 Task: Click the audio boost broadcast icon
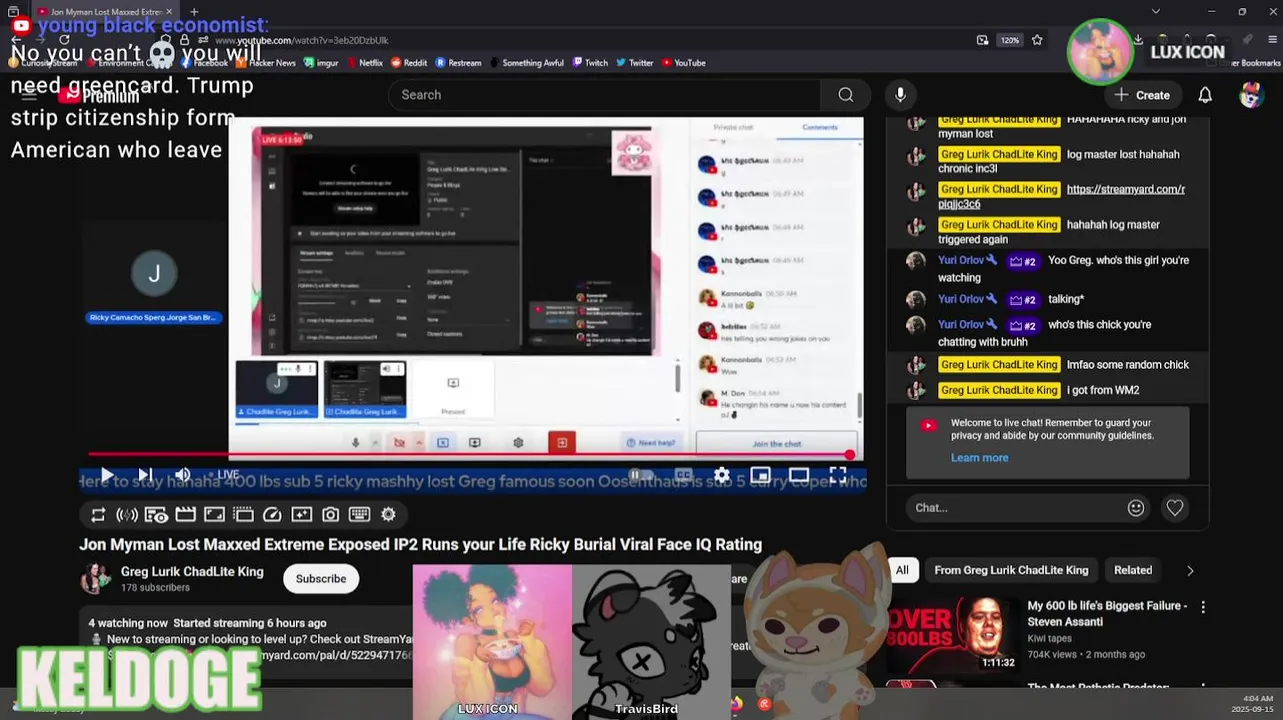point(127,515)
